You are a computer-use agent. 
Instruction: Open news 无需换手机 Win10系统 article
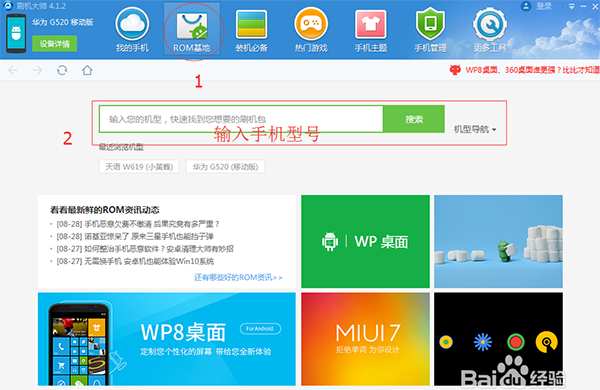click(x=135, y=261)
